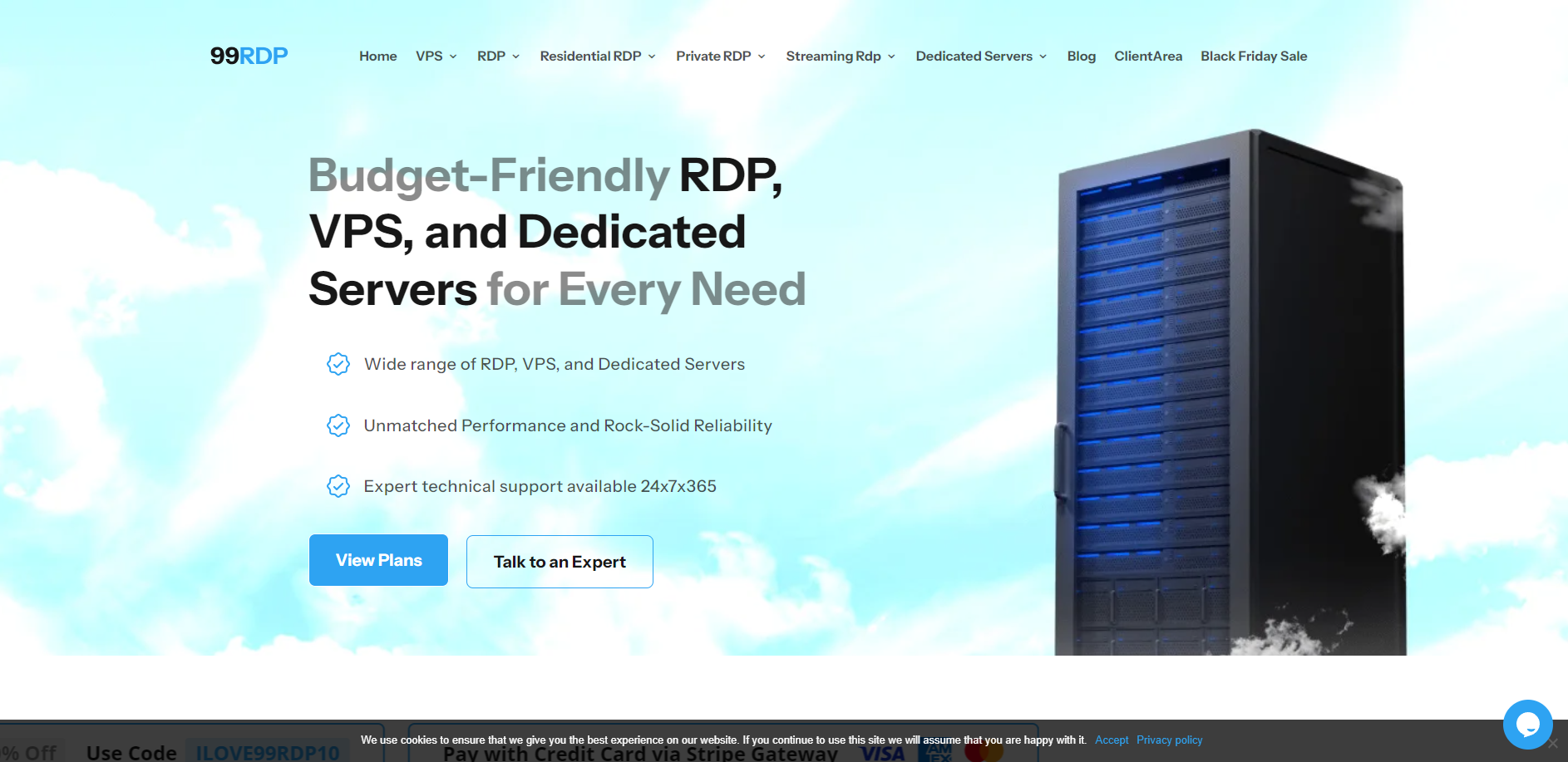Click the checkmark badge beside wide range feature

point(338,363)
